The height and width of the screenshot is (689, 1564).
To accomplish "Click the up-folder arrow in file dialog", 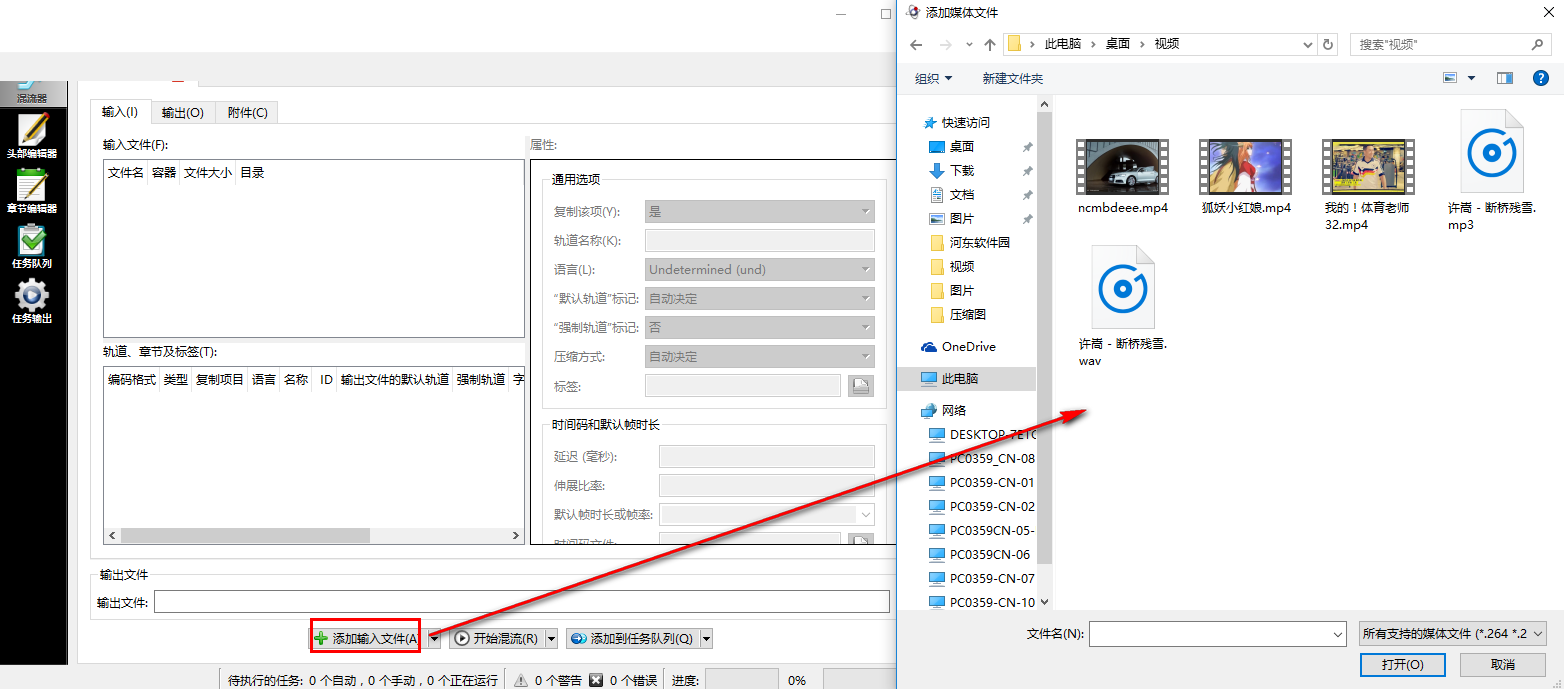I will click(x=990, y=44).
